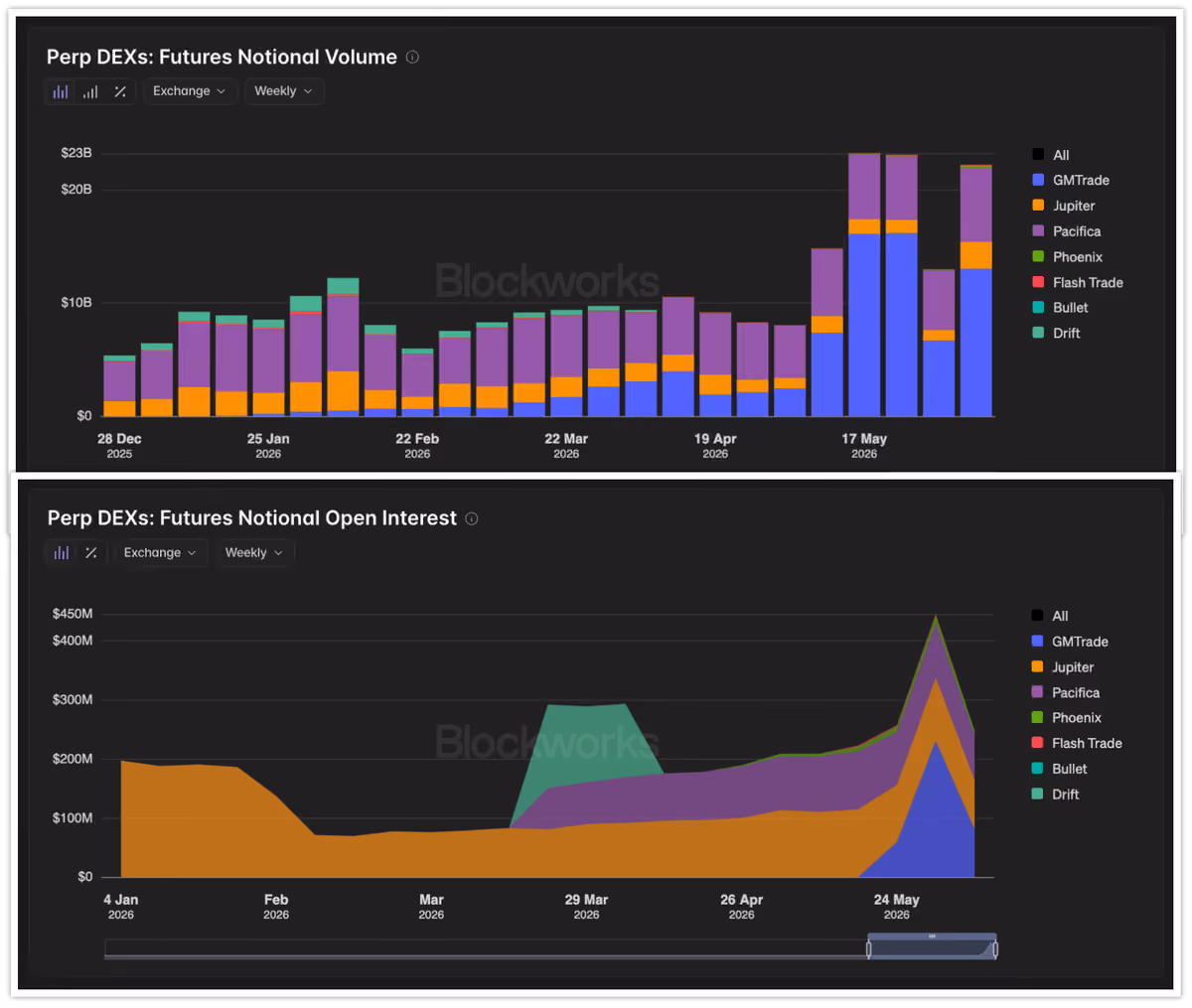Toggle Jupiter series in Open Interest legend
Screen dimensions: 1192x1008
1062,667
